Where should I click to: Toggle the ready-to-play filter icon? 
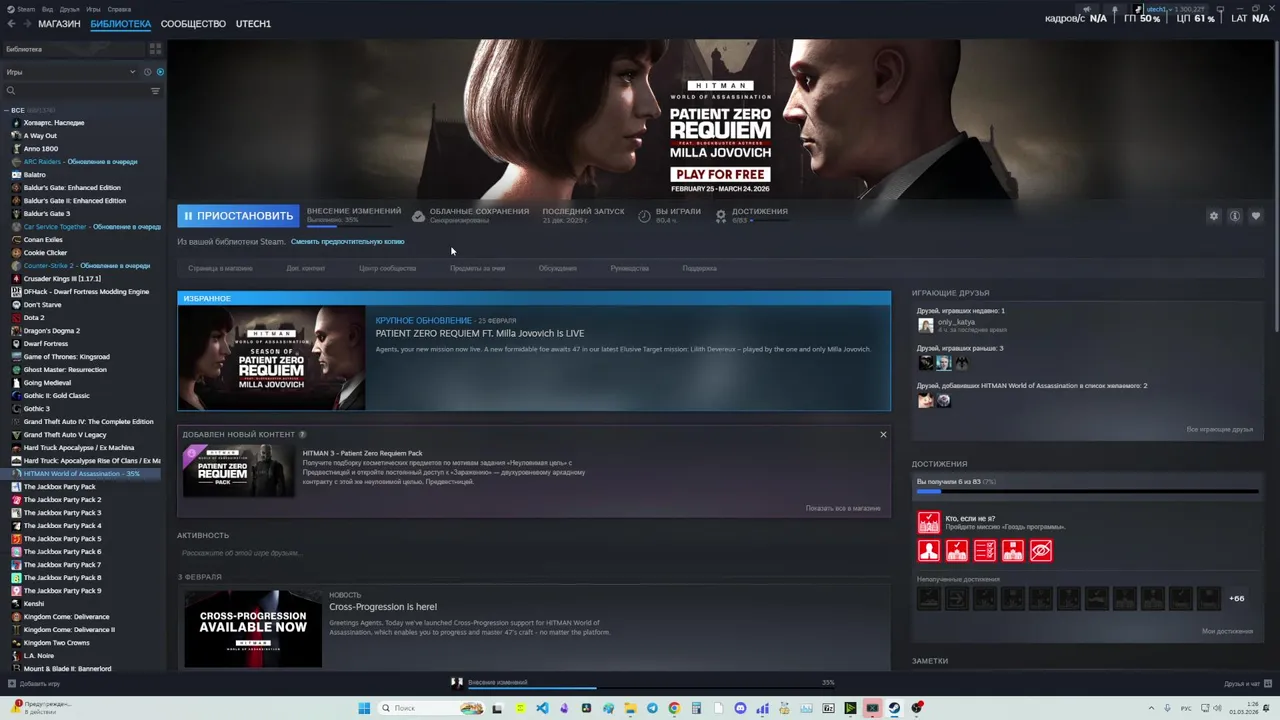[160, 72]
